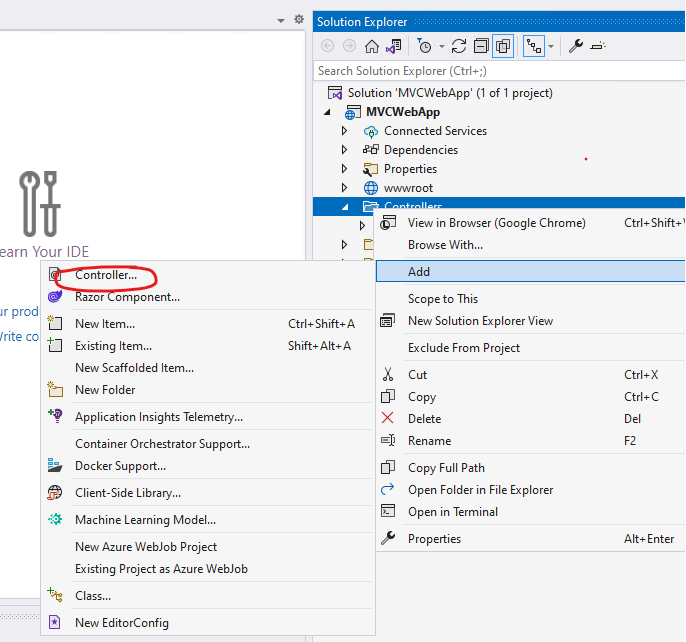Expand the wwwroot node
686x642 pixels.
point(344,188)
